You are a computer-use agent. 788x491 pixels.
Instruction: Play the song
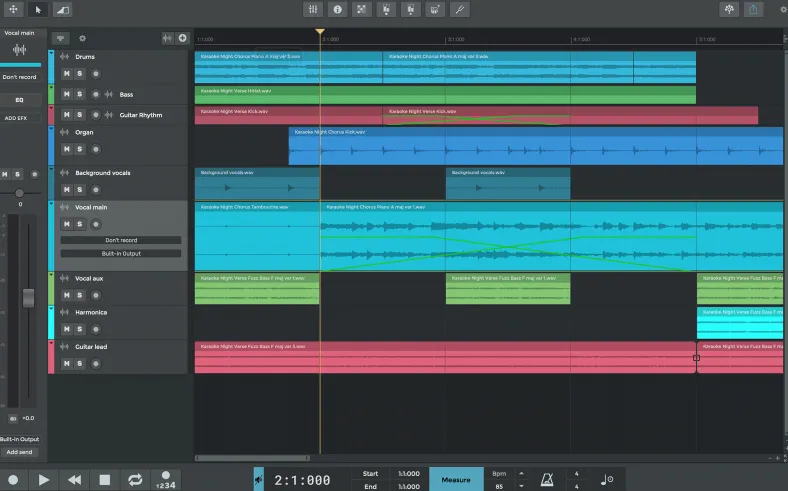pyautogui.click(x=44, y=480)
